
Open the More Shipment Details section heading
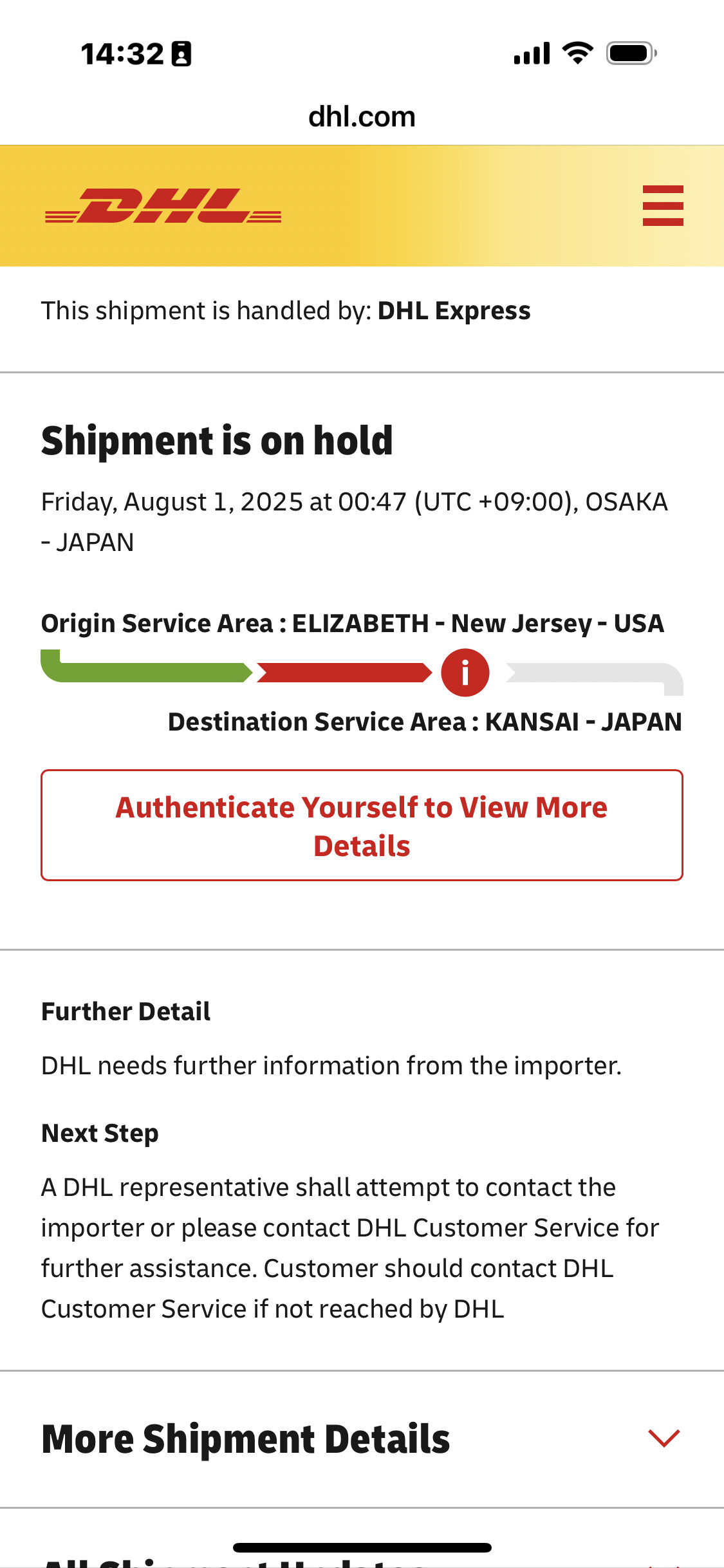[245, 1439]
